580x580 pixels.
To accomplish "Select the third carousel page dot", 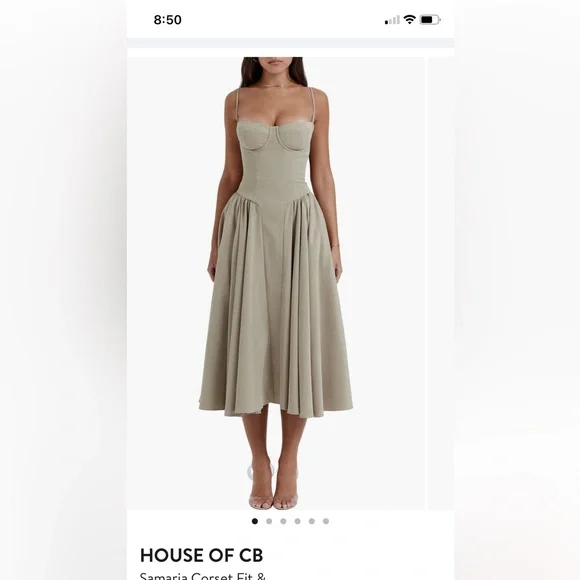I will (x=283, y=521).
